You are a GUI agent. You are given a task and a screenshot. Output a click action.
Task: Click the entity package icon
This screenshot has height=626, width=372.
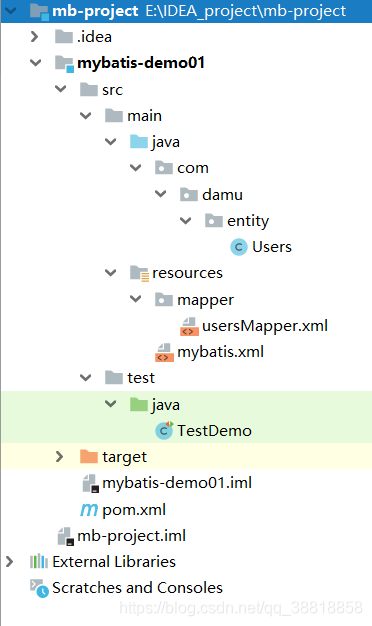coord(214,220)
